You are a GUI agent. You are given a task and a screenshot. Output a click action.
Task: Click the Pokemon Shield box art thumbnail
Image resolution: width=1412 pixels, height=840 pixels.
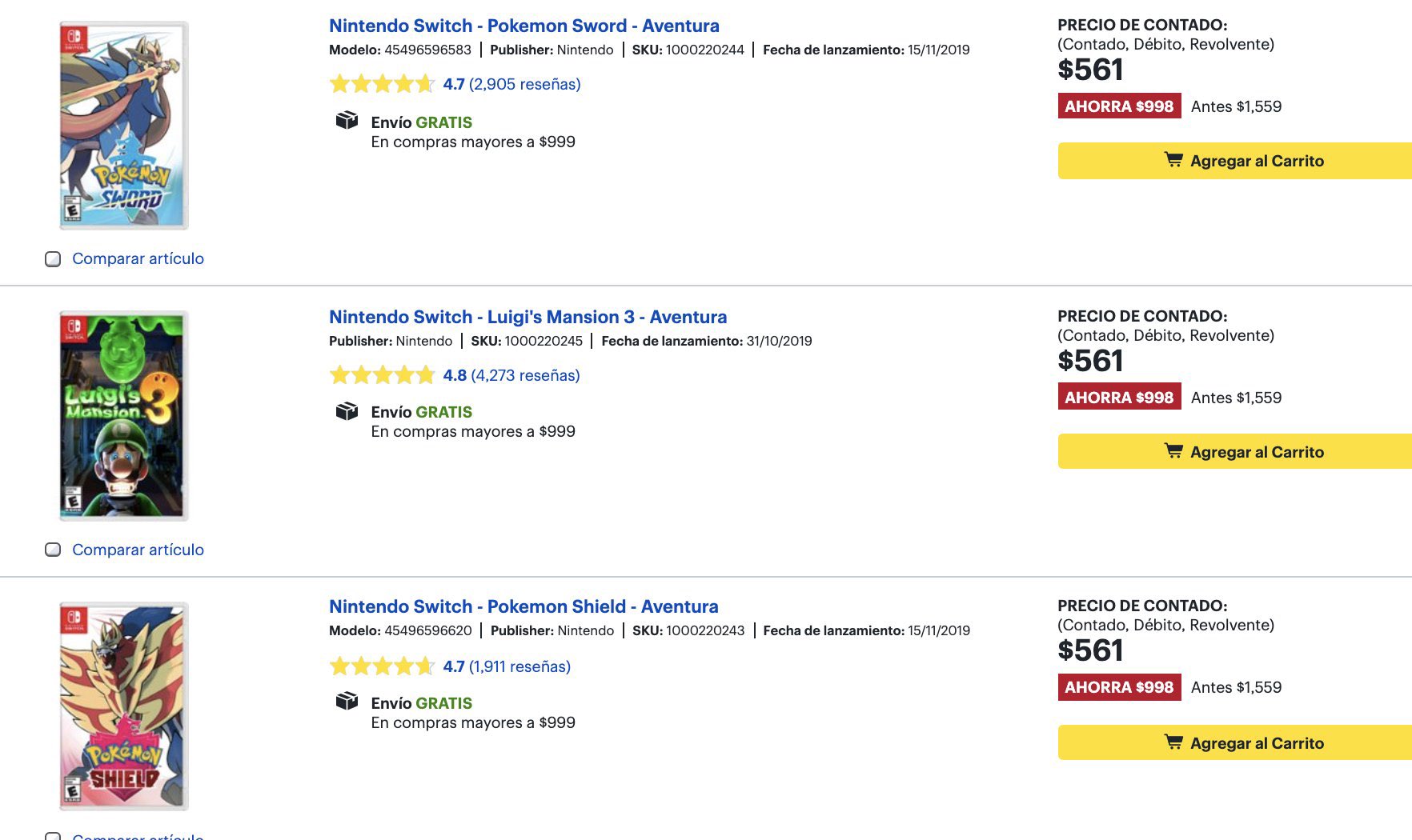124,706
